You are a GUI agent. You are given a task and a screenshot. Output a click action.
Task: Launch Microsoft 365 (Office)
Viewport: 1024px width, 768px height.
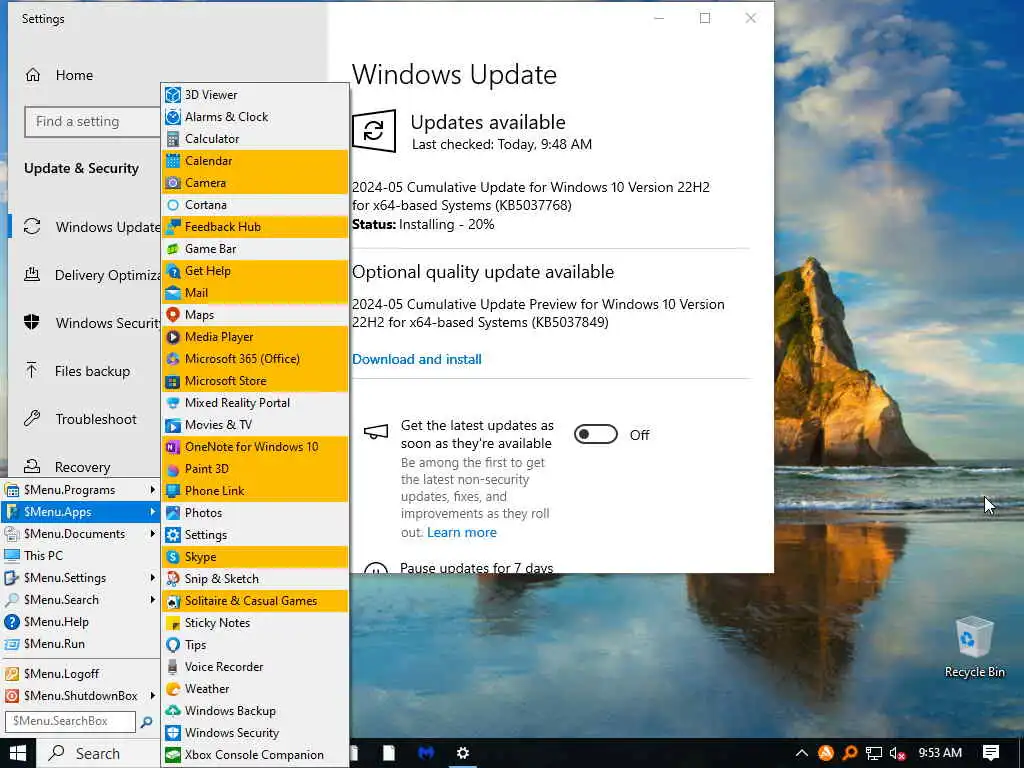pos(255,359)
